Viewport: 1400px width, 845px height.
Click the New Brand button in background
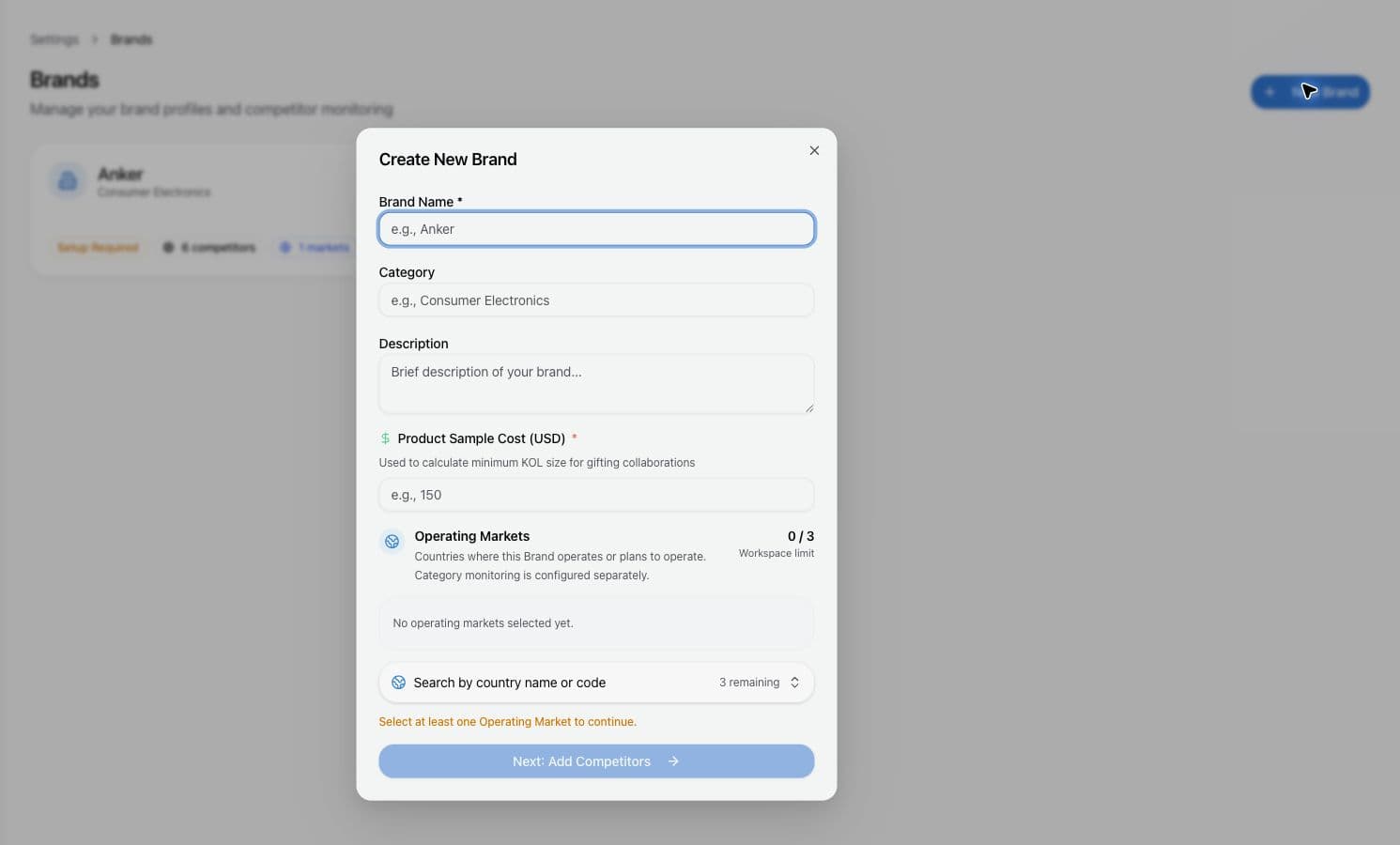coord(1310,92)
